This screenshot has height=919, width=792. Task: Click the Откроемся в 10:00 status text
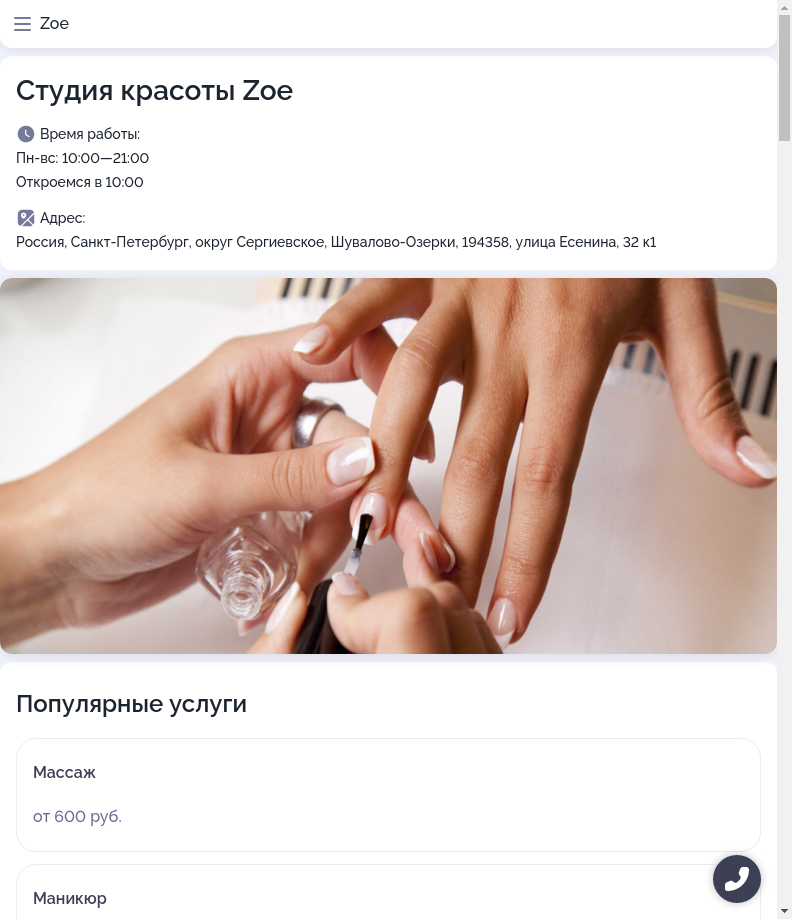[x=80, y=182]
